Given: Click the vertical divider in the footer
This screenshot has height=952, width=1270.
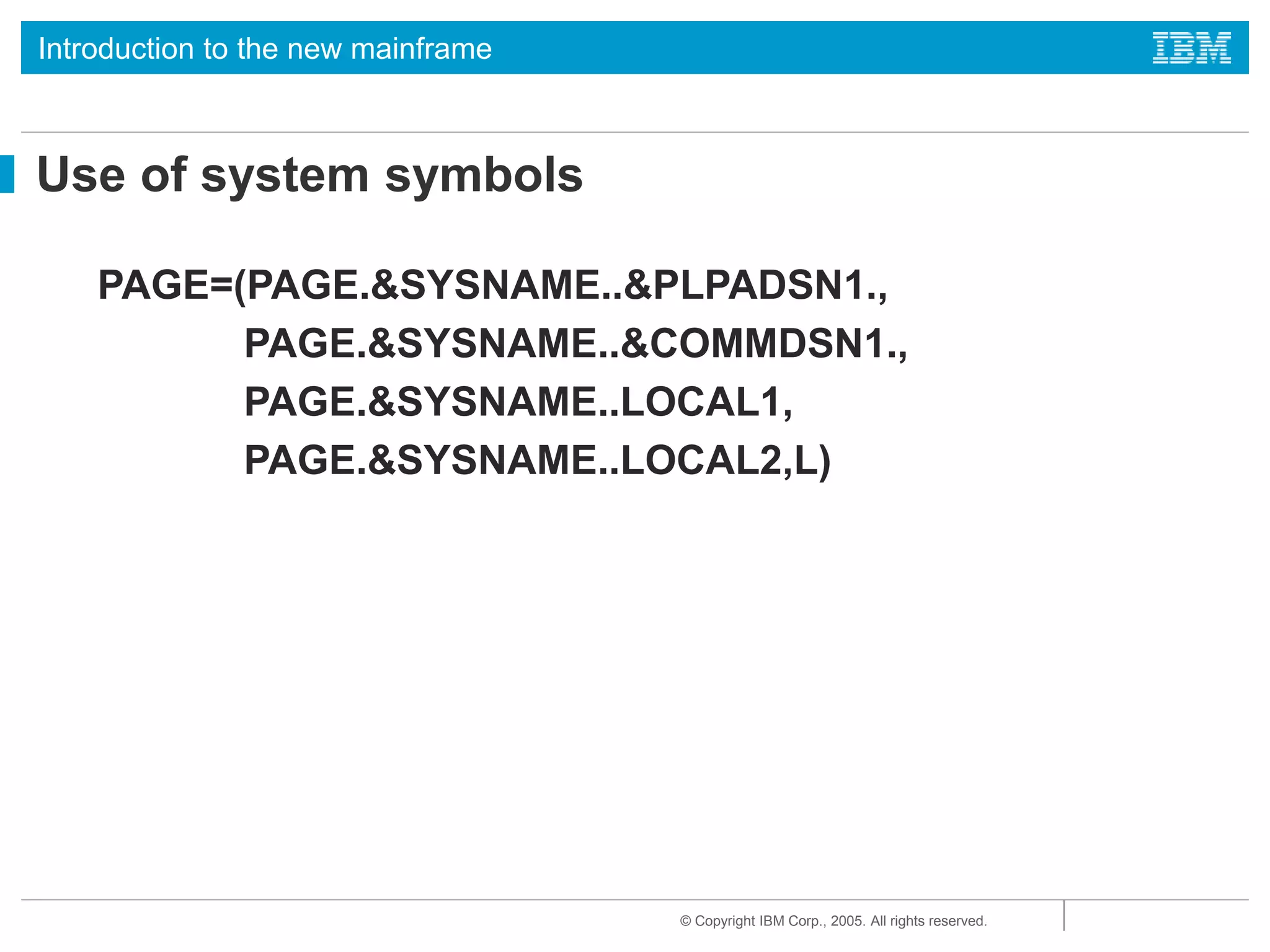Looking at the screenshot, I should click(x=1064, y=915).
